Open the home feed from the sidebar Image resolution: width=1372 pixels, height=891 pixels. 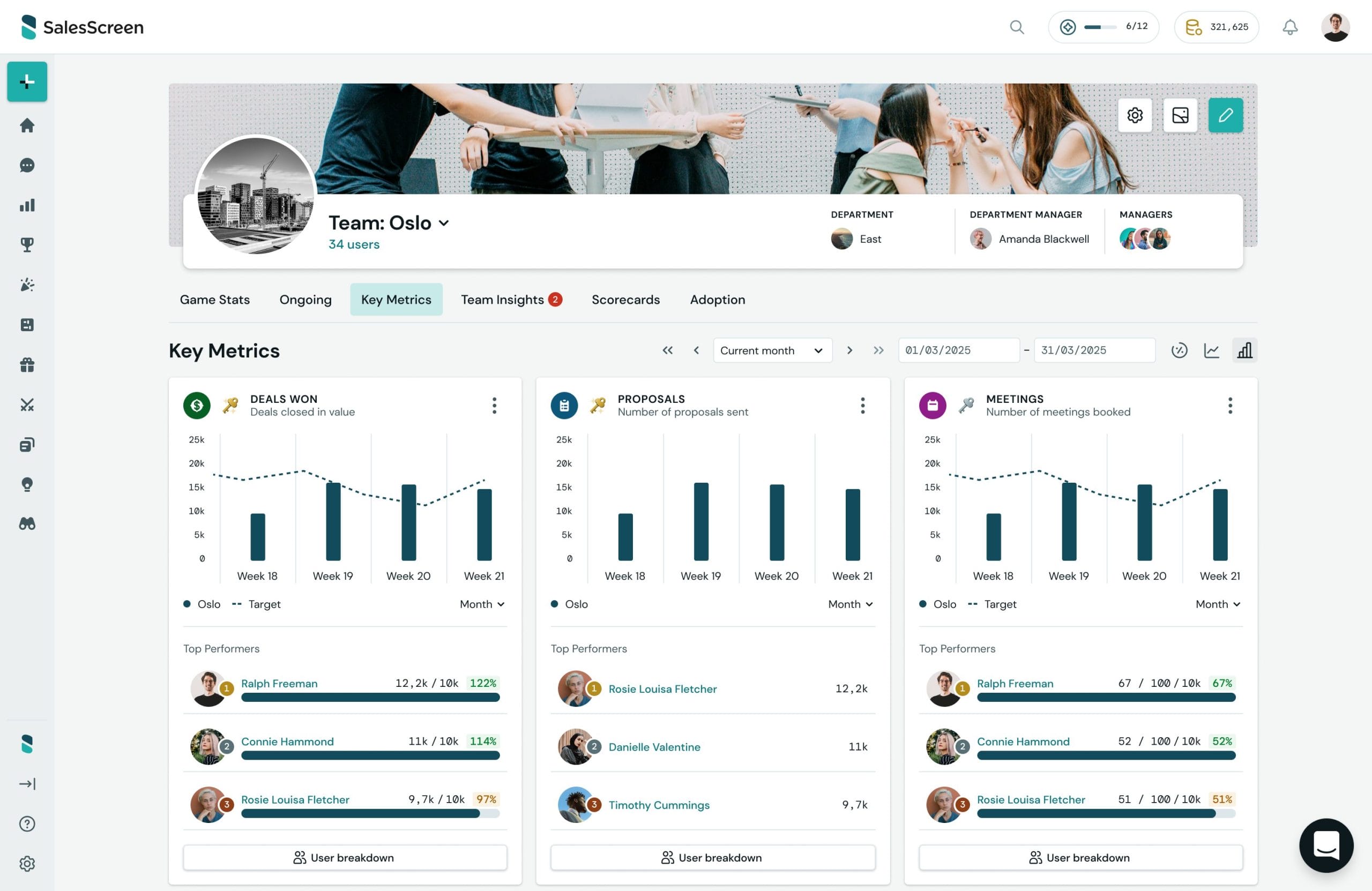click(x=27, y=125)
